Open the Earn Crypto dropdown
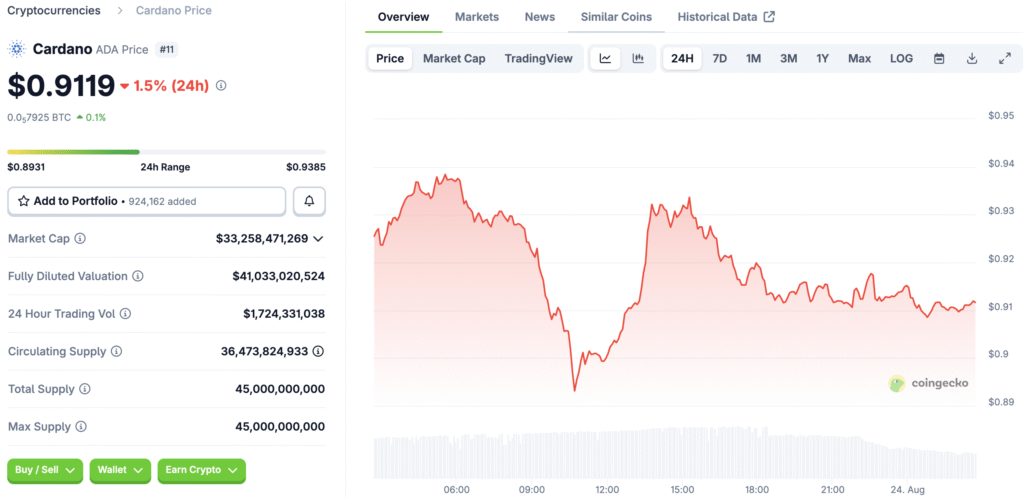 tap(201, 470)
